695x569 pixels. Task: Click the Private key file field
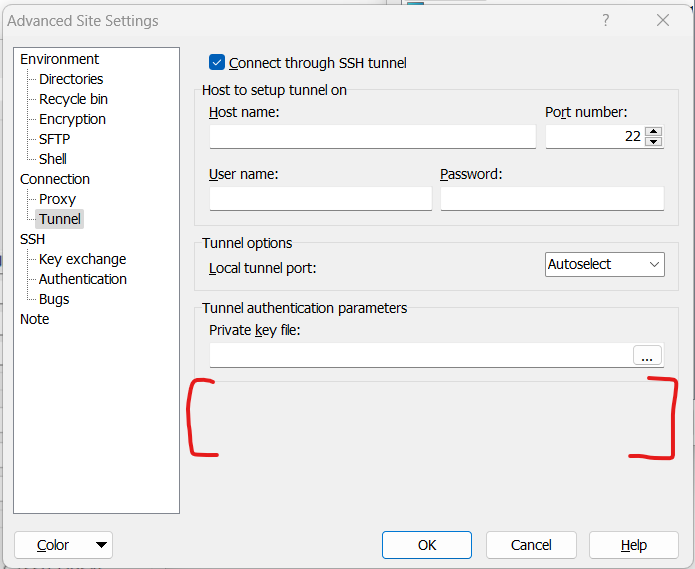pos(420,355)
